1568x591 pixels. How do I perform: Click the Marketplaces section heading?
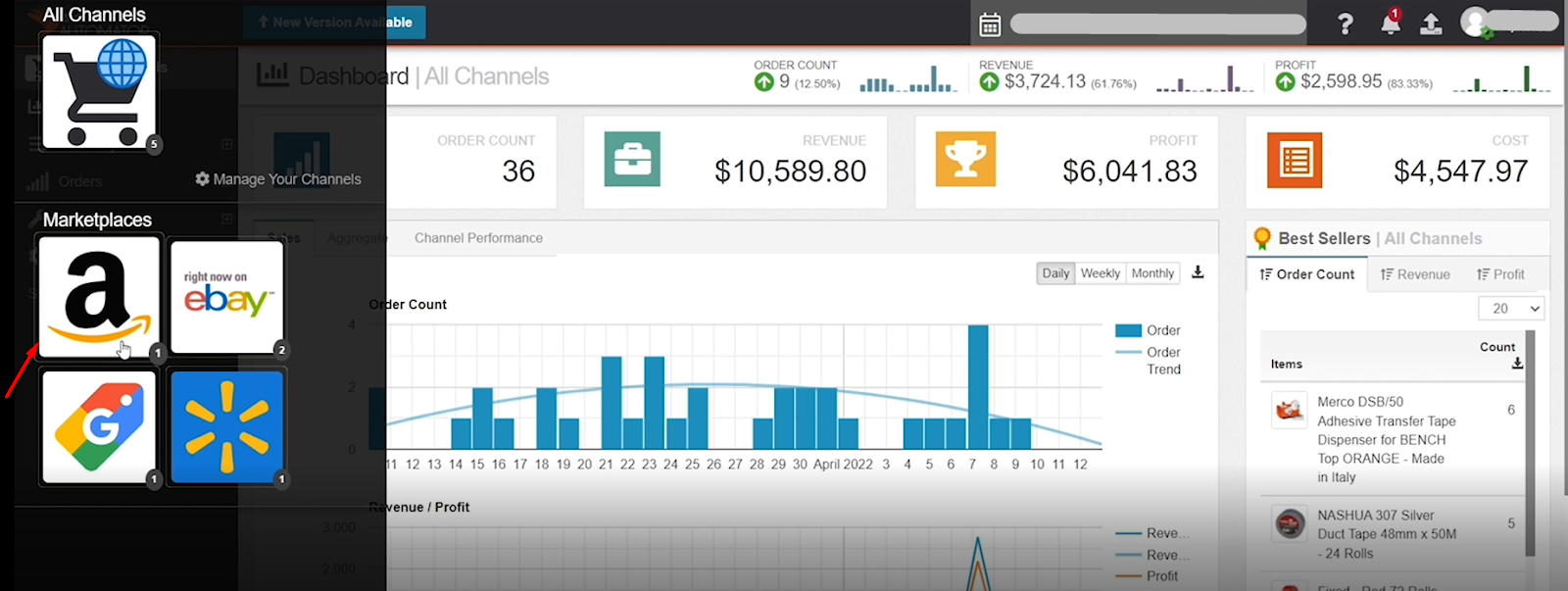coord(97,220)
